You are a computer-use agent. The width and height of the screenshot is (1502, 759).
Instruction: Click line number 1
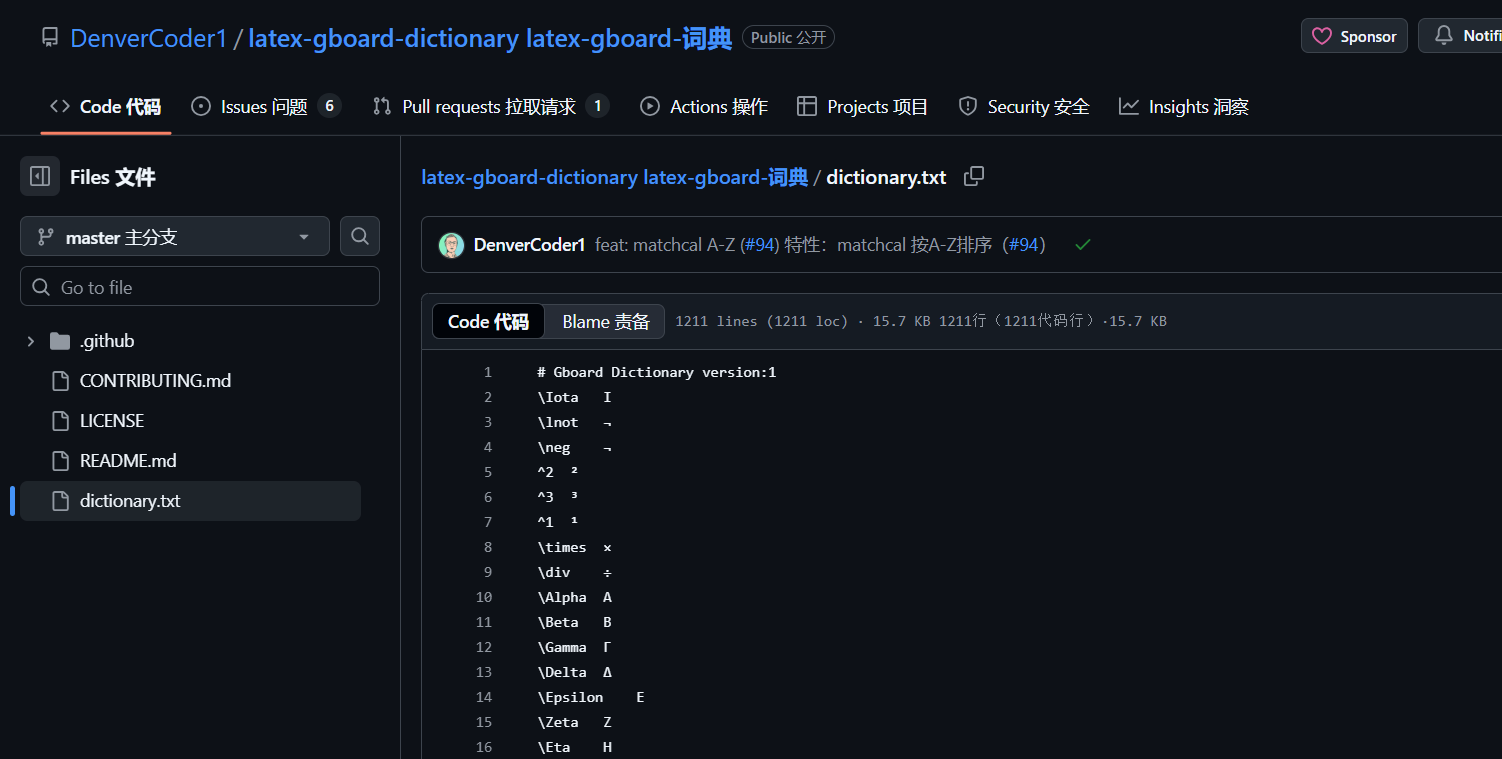[488, 372]
